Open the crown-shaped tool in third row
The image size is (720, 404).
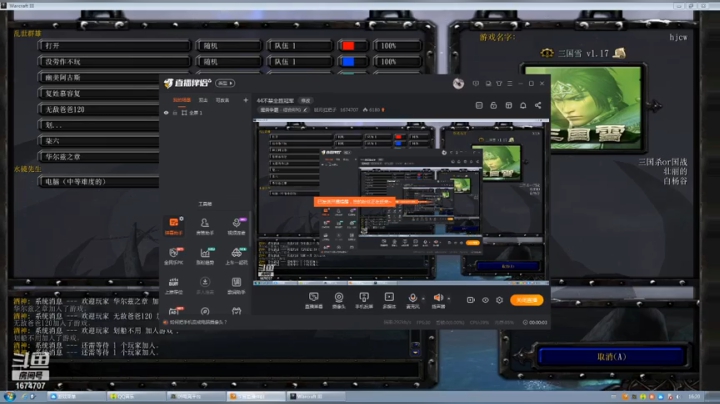coord(174,285)
